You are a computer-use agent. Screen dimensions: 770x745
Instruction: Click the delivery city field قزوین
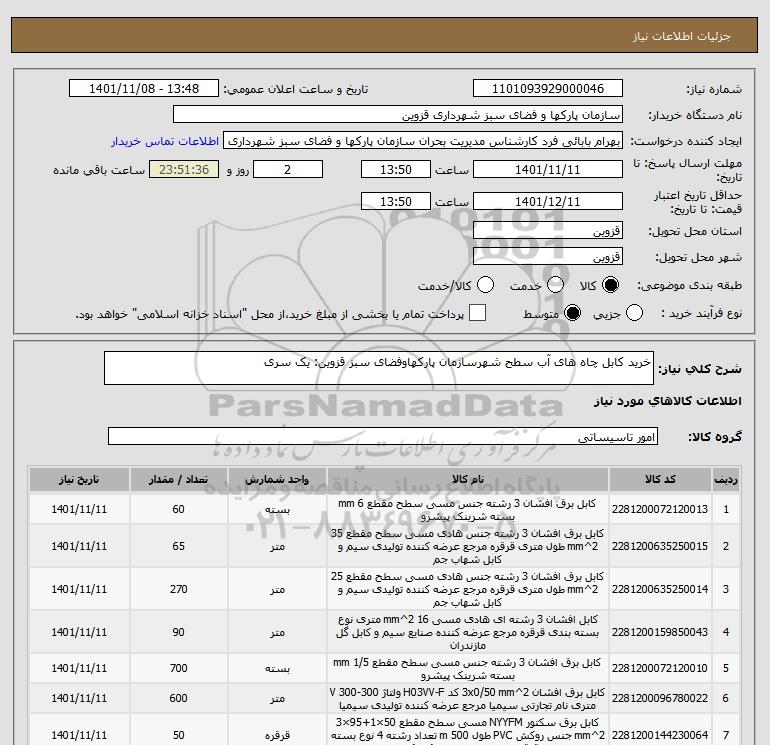point(548,257)
